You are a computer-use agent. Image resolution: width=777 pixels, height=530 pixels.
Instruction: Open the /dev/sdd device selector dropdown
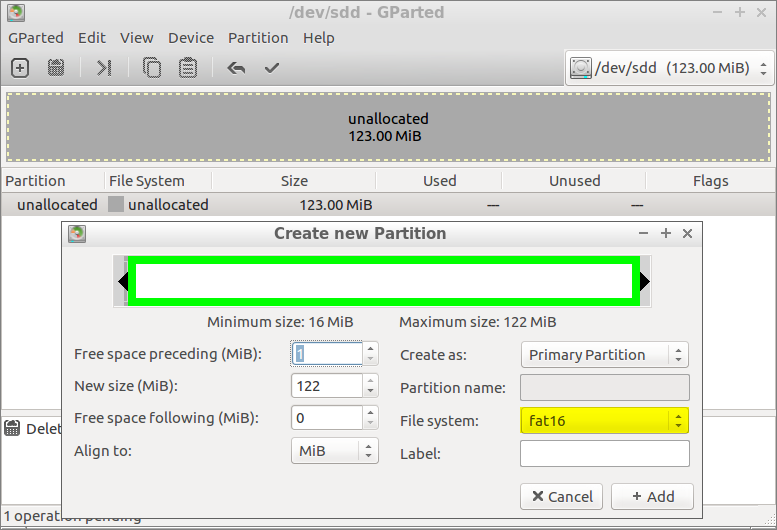coord(669,68)
